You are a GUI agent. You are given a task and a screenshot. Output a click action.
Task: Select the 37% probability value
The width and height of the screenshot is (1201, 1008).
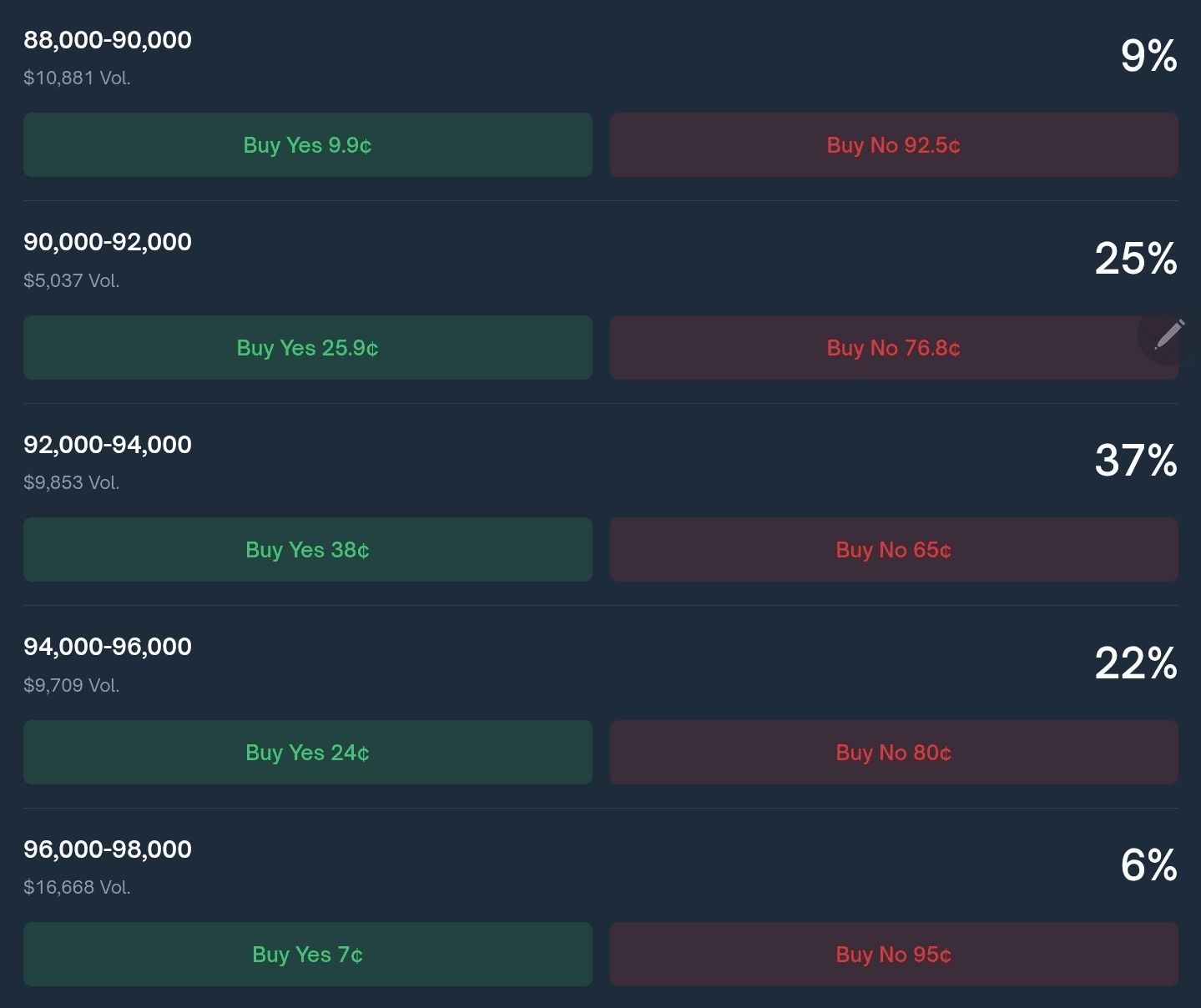pyautogui.click(x=1136, y=461)
